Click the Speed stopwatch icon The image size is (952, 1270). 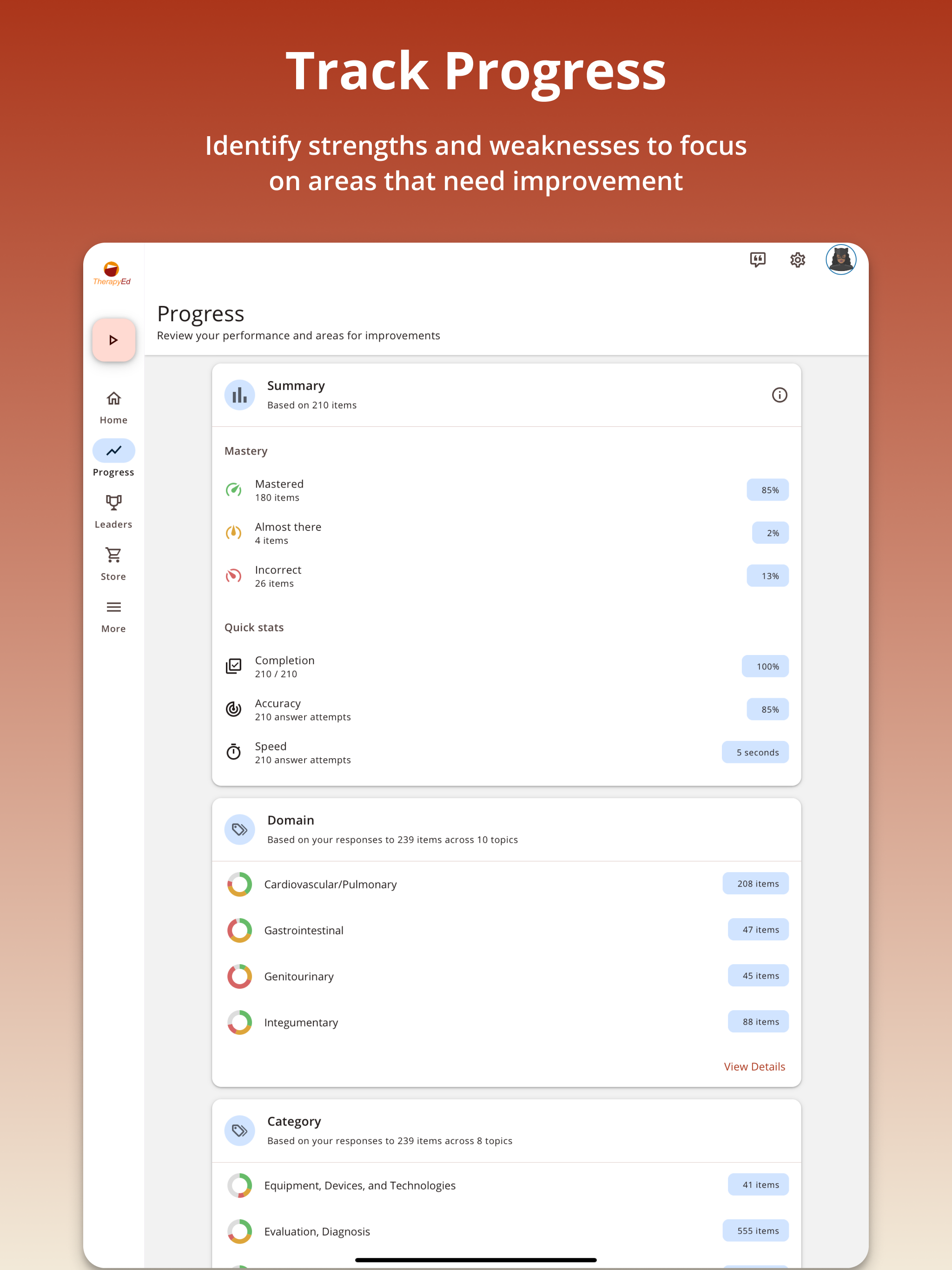click(x=234, y=752)
